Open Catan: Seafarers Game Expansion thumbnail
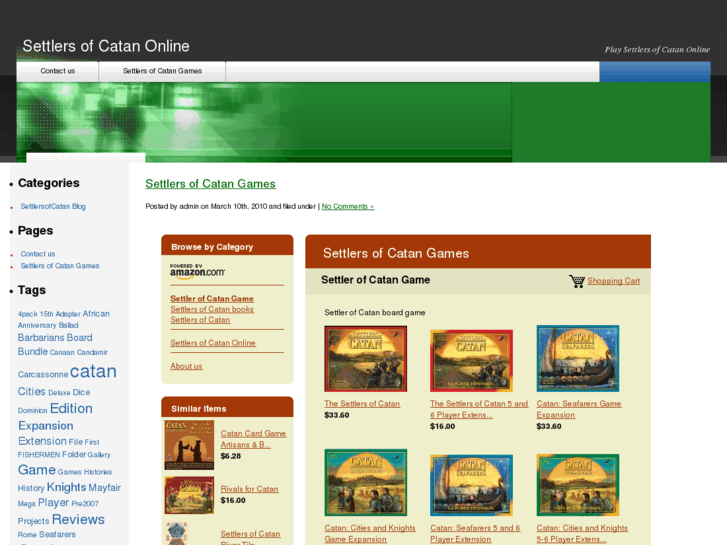 [x=578, y=359]
